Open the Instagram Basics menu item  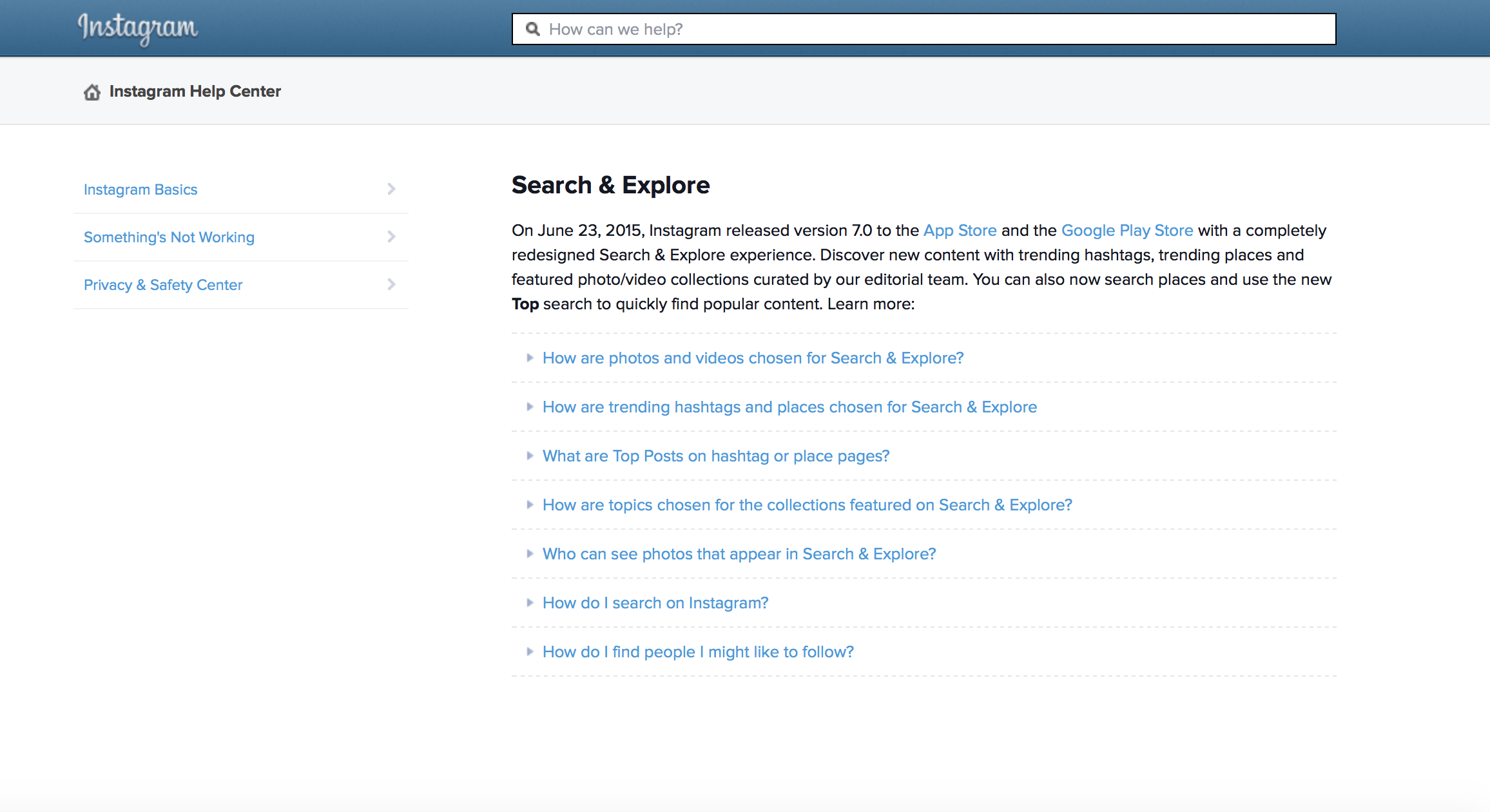140,189
